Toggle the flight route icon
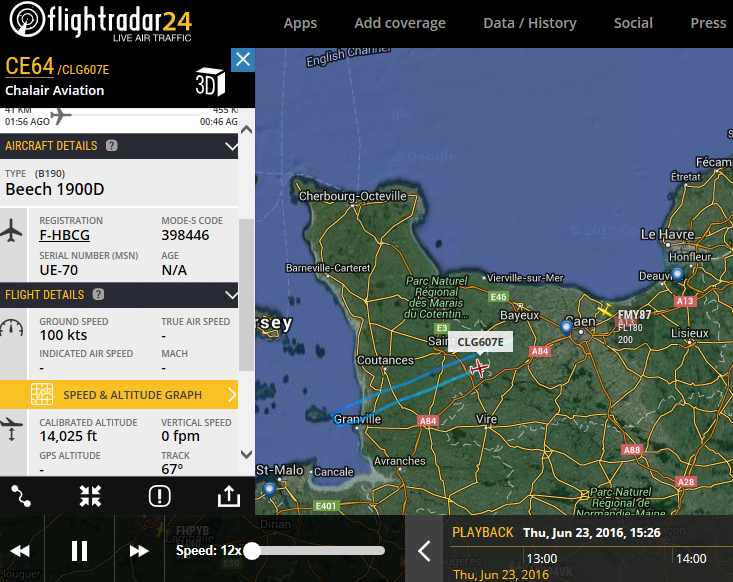This screenshot has width=733, height=582. click(x=21, y=496)
